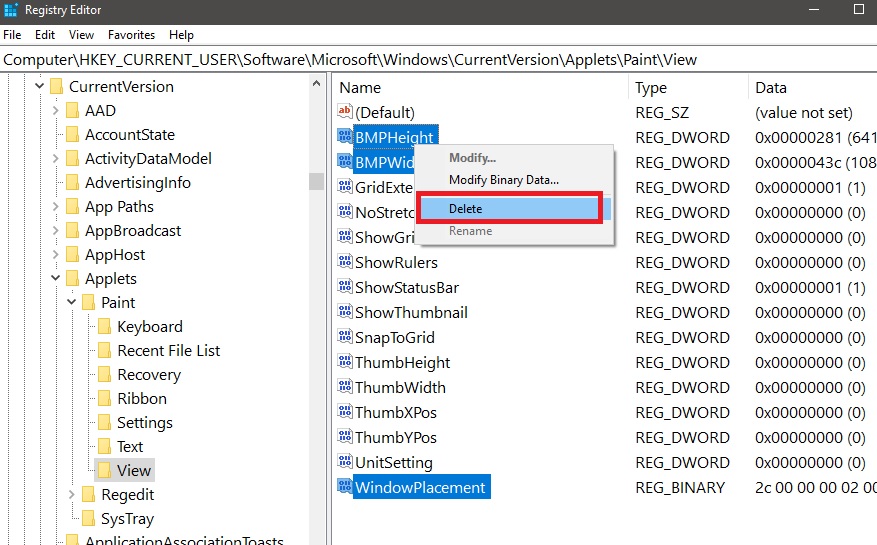This screenshot has width=877, height=545.
Task: Click tree pane scroll-up arrow
Action: 317,83
